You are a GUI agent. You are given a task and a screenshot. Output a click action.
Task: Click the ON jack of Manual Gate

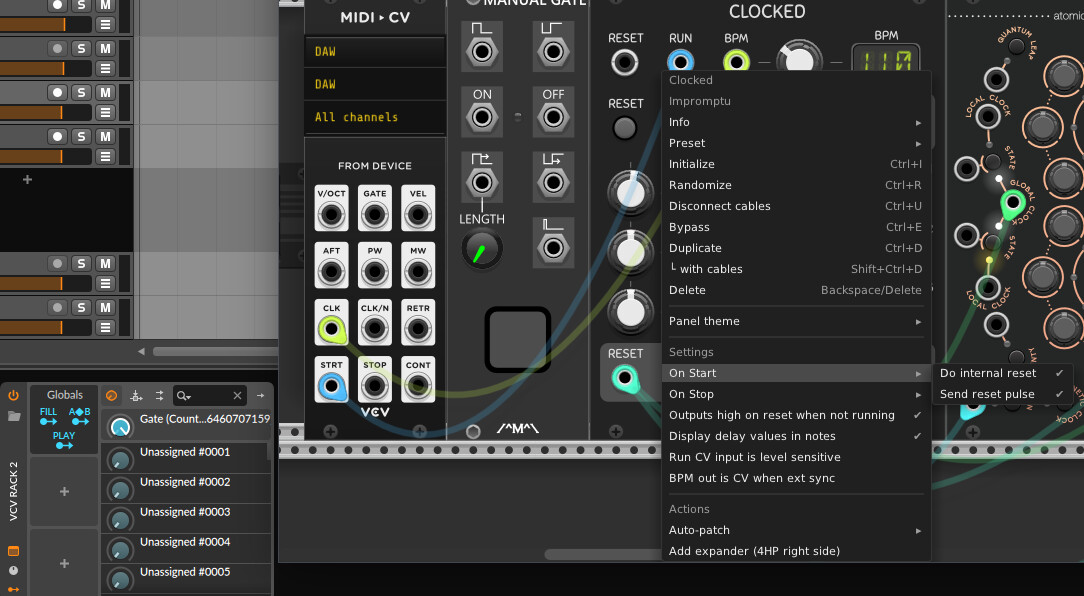point(483,118)
